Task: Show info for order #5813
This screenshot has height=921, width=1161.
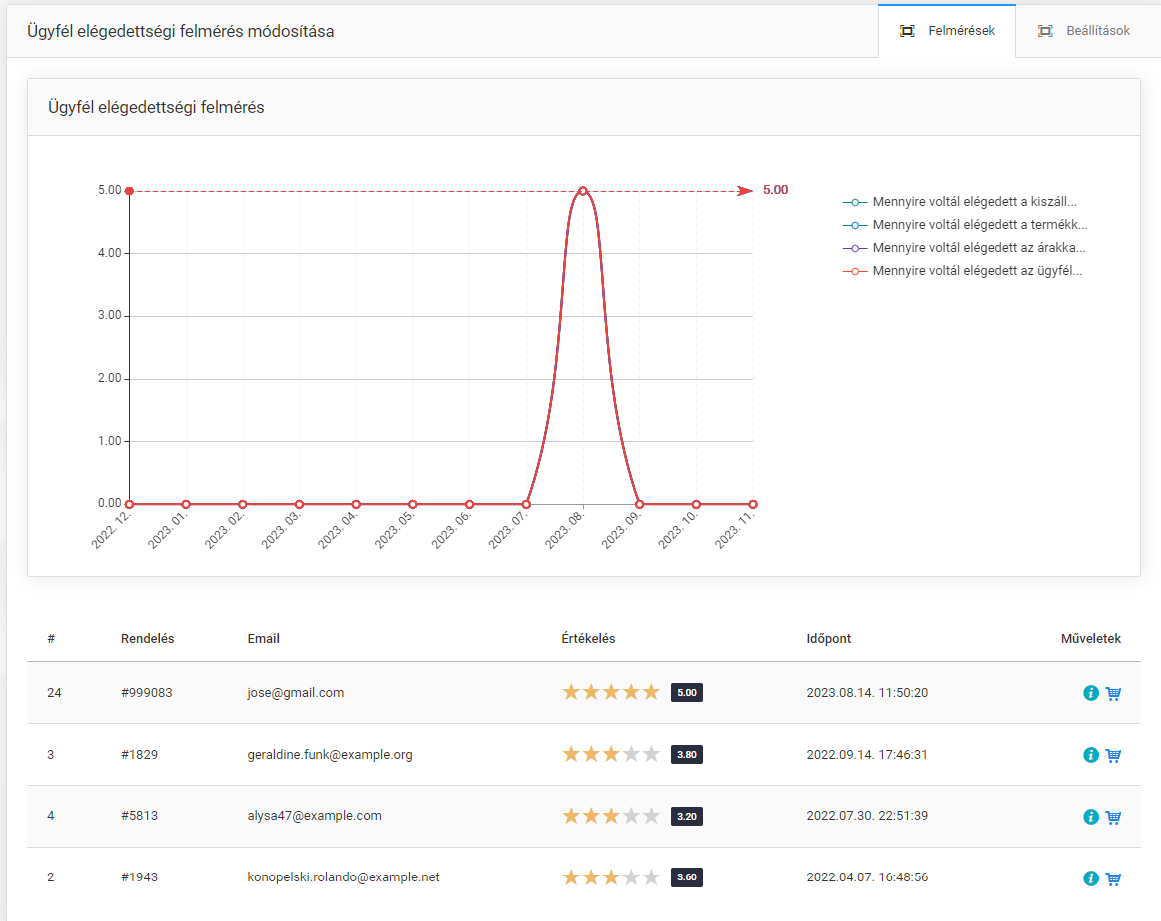Action: point(1091,817)
